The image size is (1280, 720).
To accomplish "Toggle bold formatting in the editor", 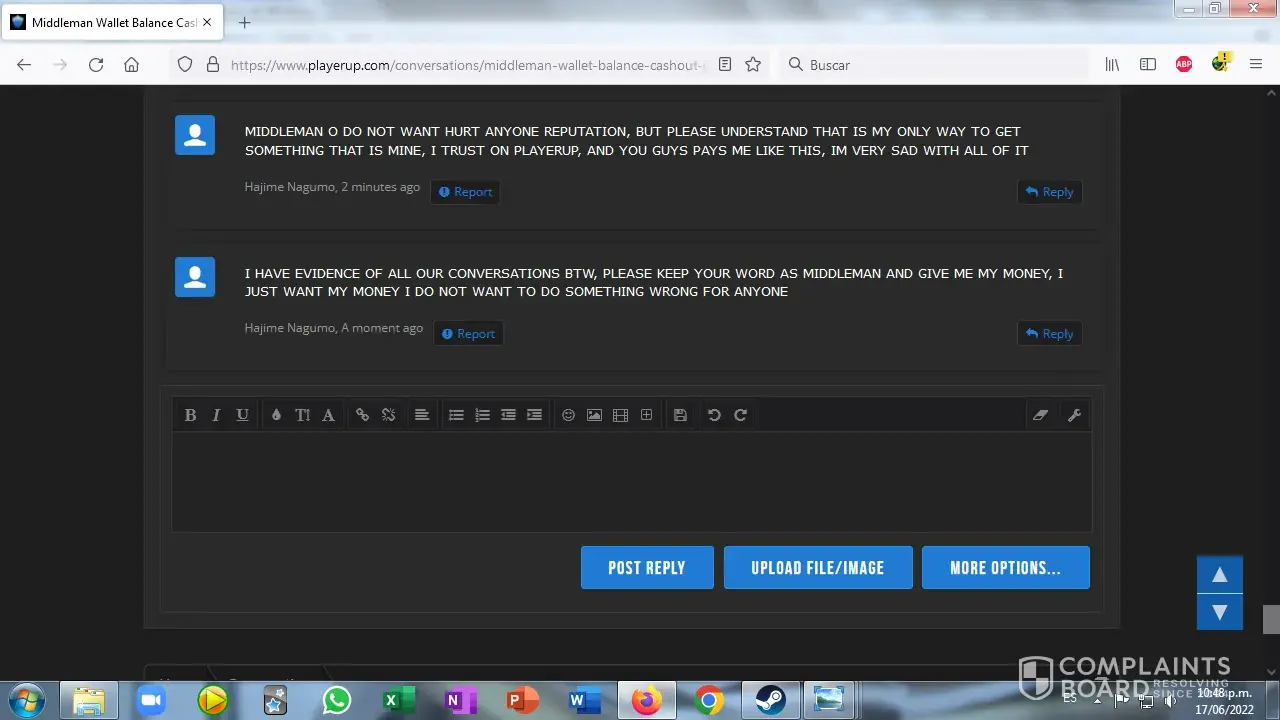I will point(190,415).
